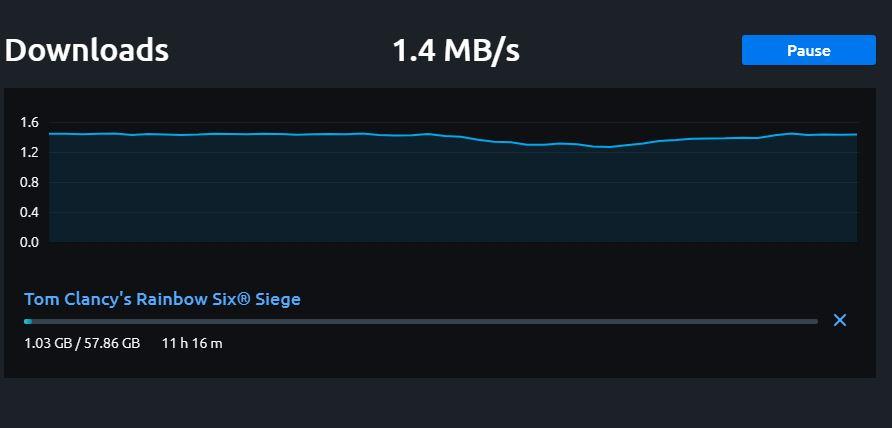Click the 11 h 16 m time remaining
The height and width of the screenshot is (428, 892).
[192, 344]
